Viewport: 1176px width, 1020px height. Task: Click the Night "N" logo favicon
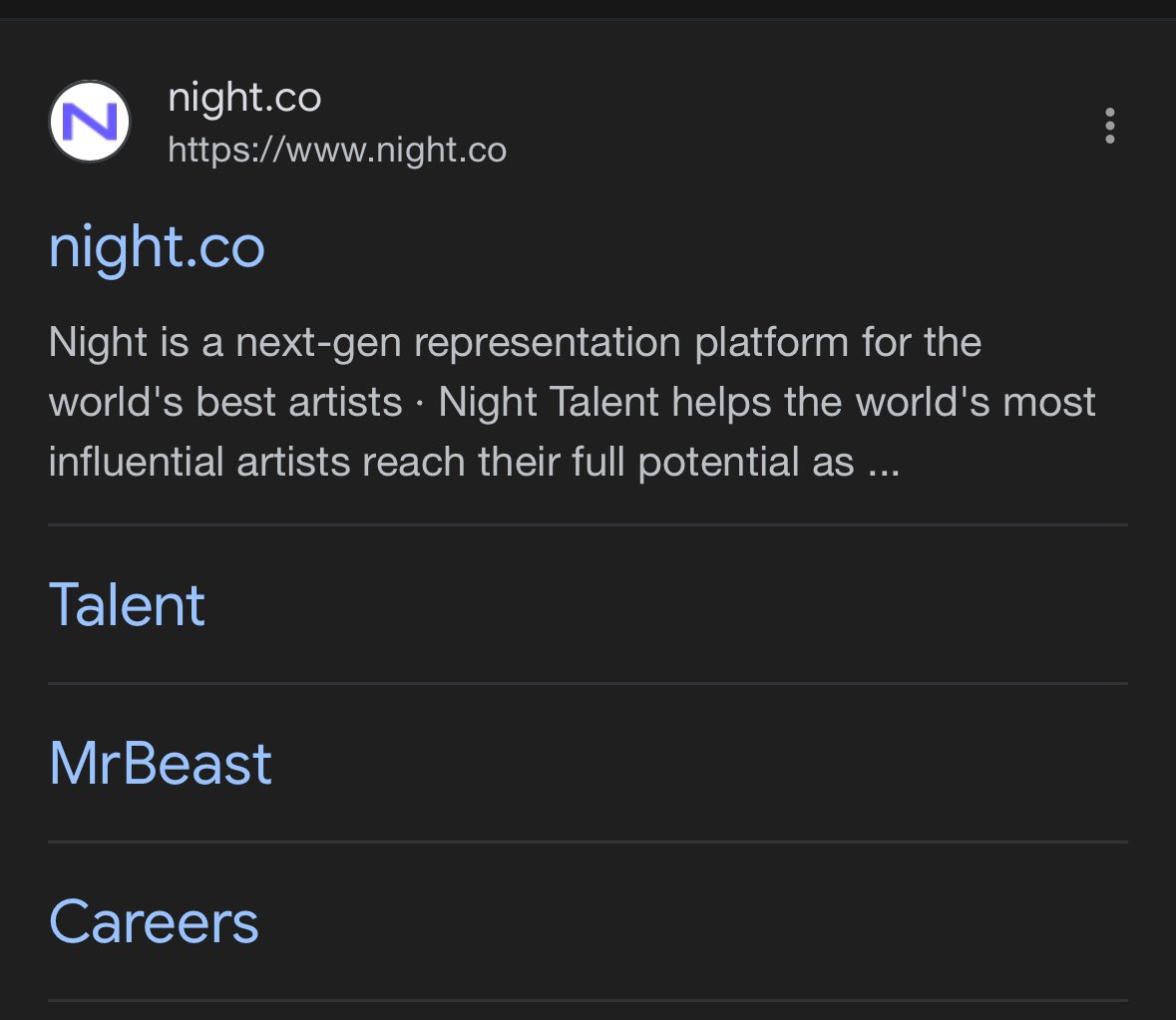pos(90,123)
